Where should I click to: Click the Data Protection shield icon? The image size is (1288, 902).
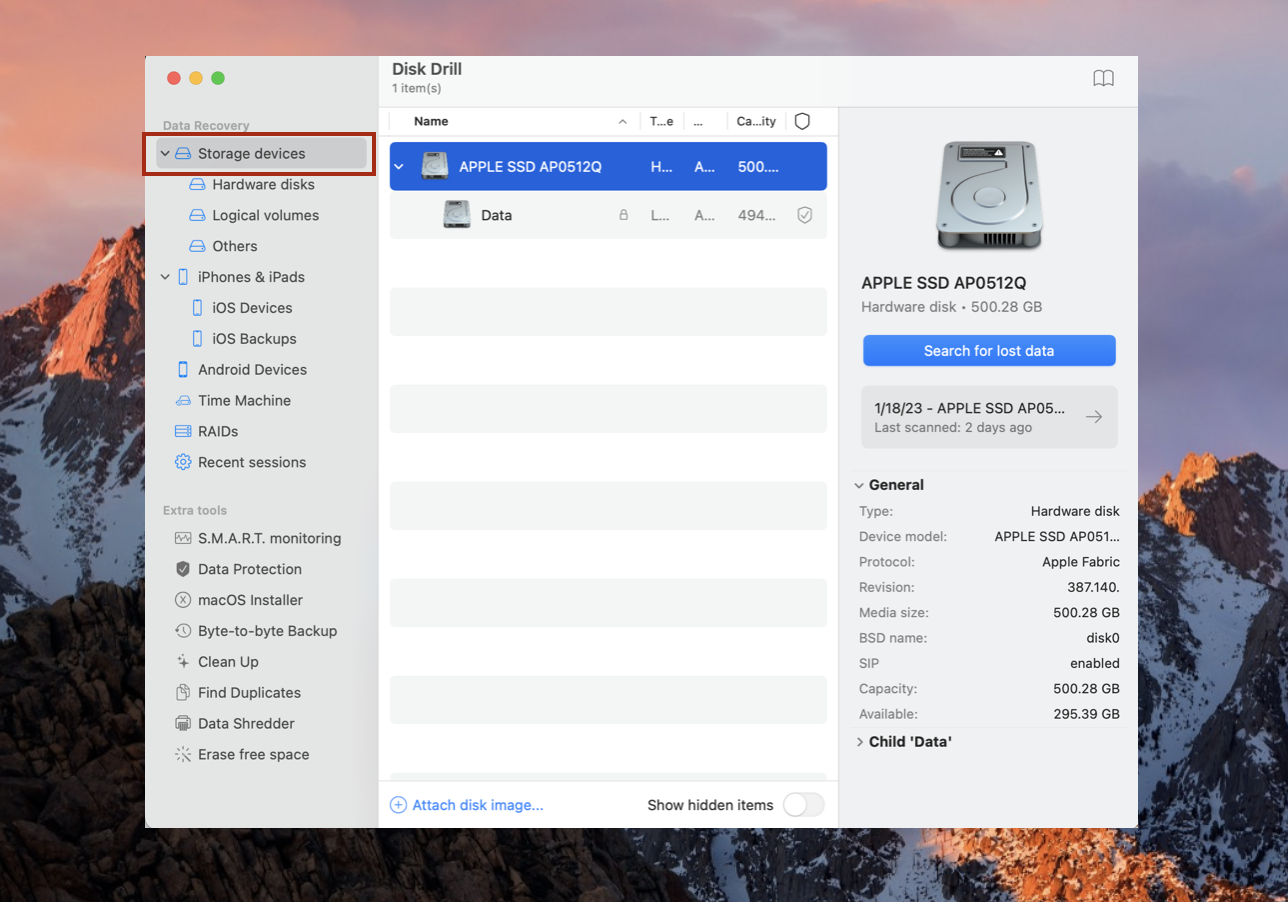[183, 569]
